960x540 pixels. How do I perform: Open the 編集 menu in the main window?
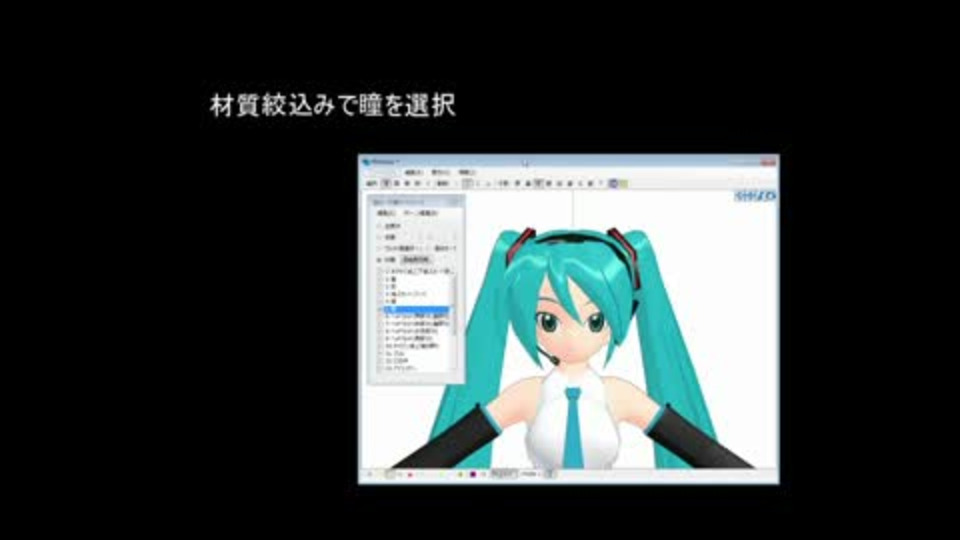413,173
